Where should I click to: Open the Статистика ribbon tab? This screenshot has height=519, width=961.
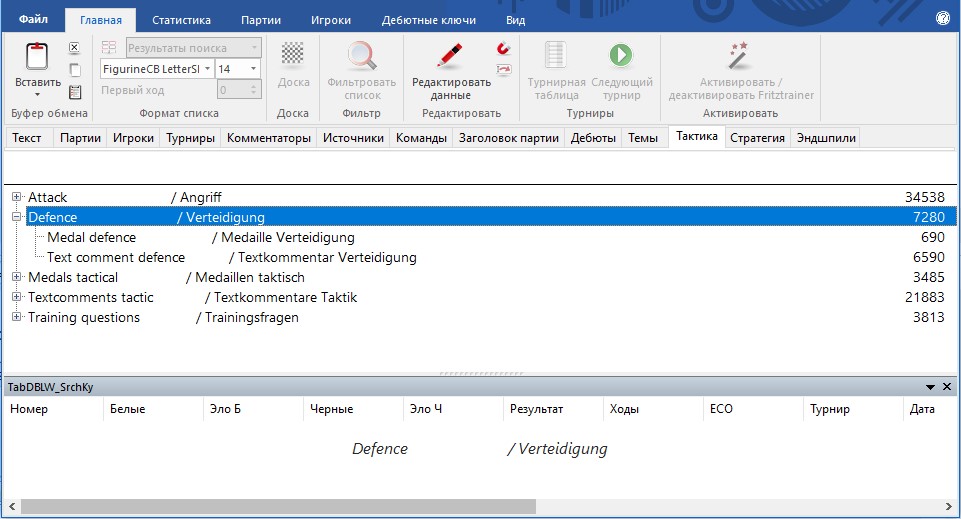(181, 19)
